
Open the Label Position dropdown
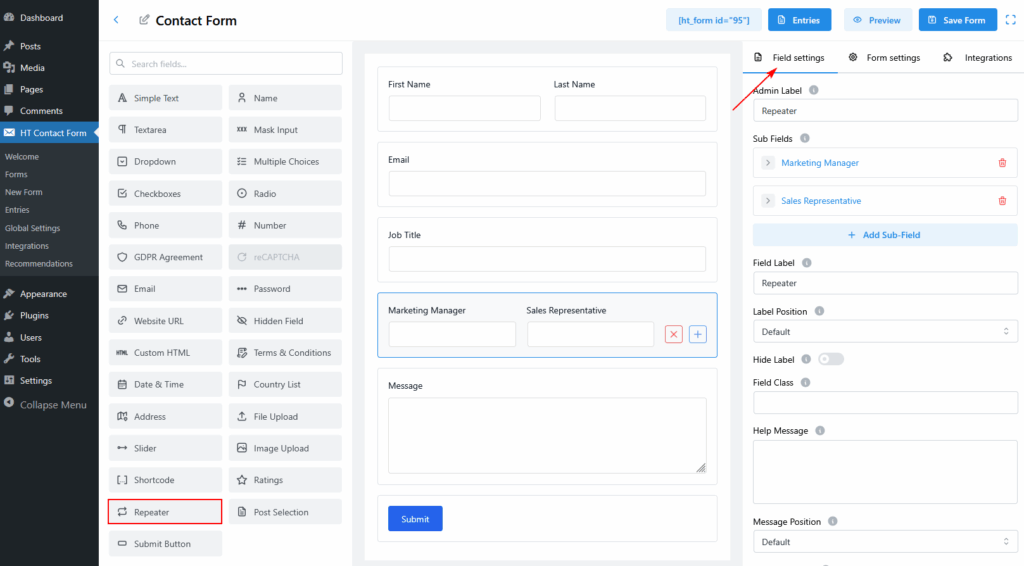885,332
